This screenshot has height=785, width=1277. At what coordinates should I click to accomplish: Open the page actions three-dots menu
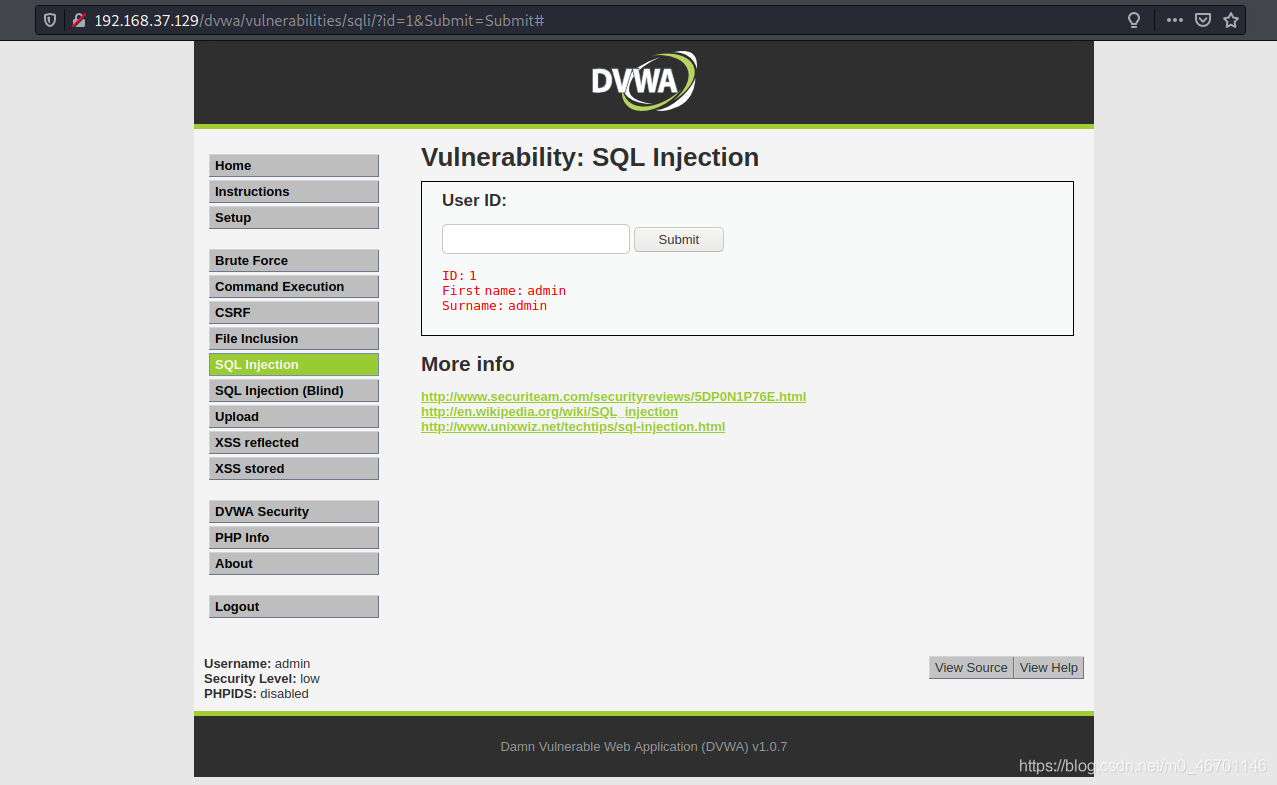point(1175,20)
